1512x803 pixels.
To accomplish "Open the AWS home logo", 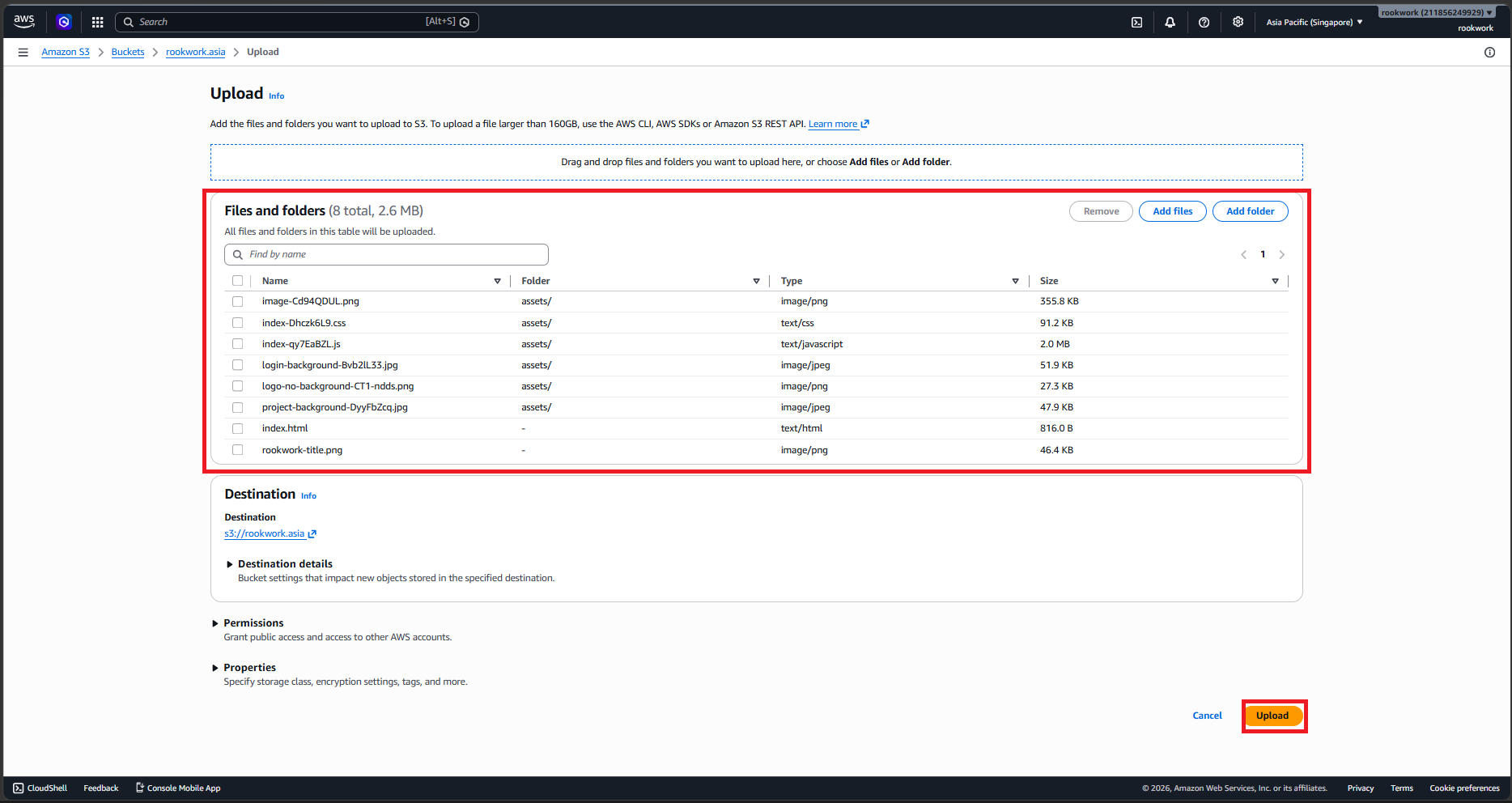I will (24, 22).
